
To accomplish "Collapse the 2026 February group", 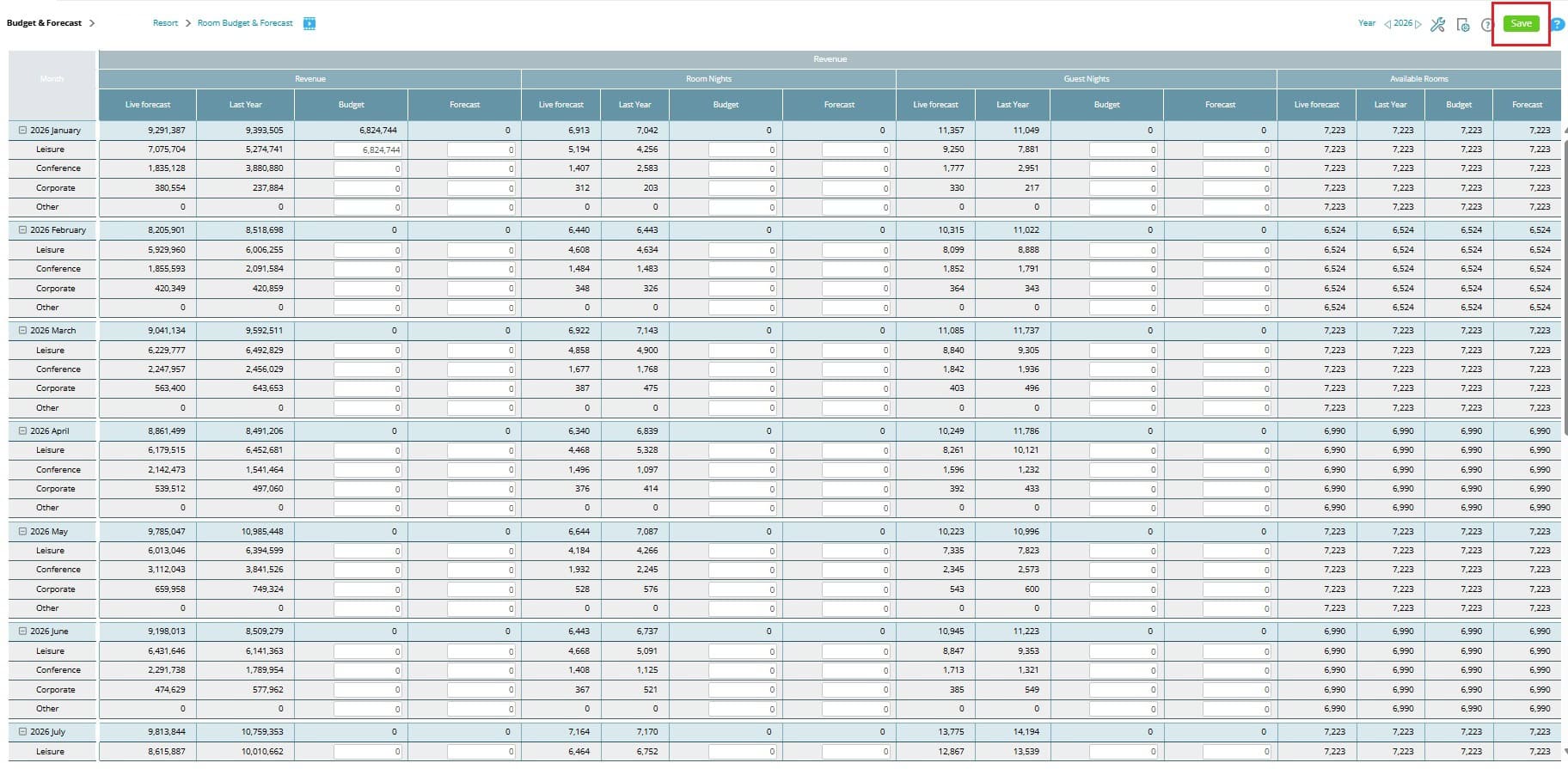I will click(x=23, y=229).
